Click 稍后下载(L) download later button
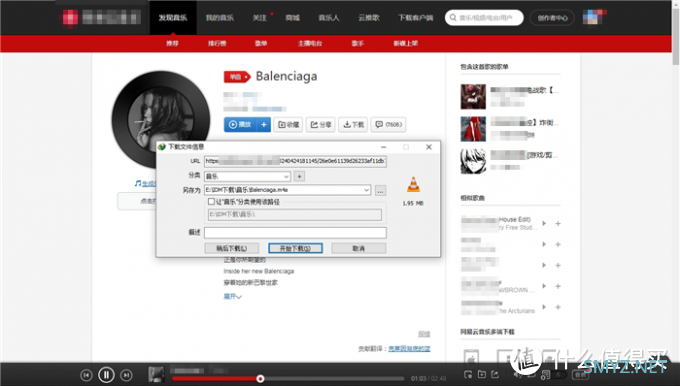Image resolution: width=680 pixels, height=386 pixels. (232, 248)
